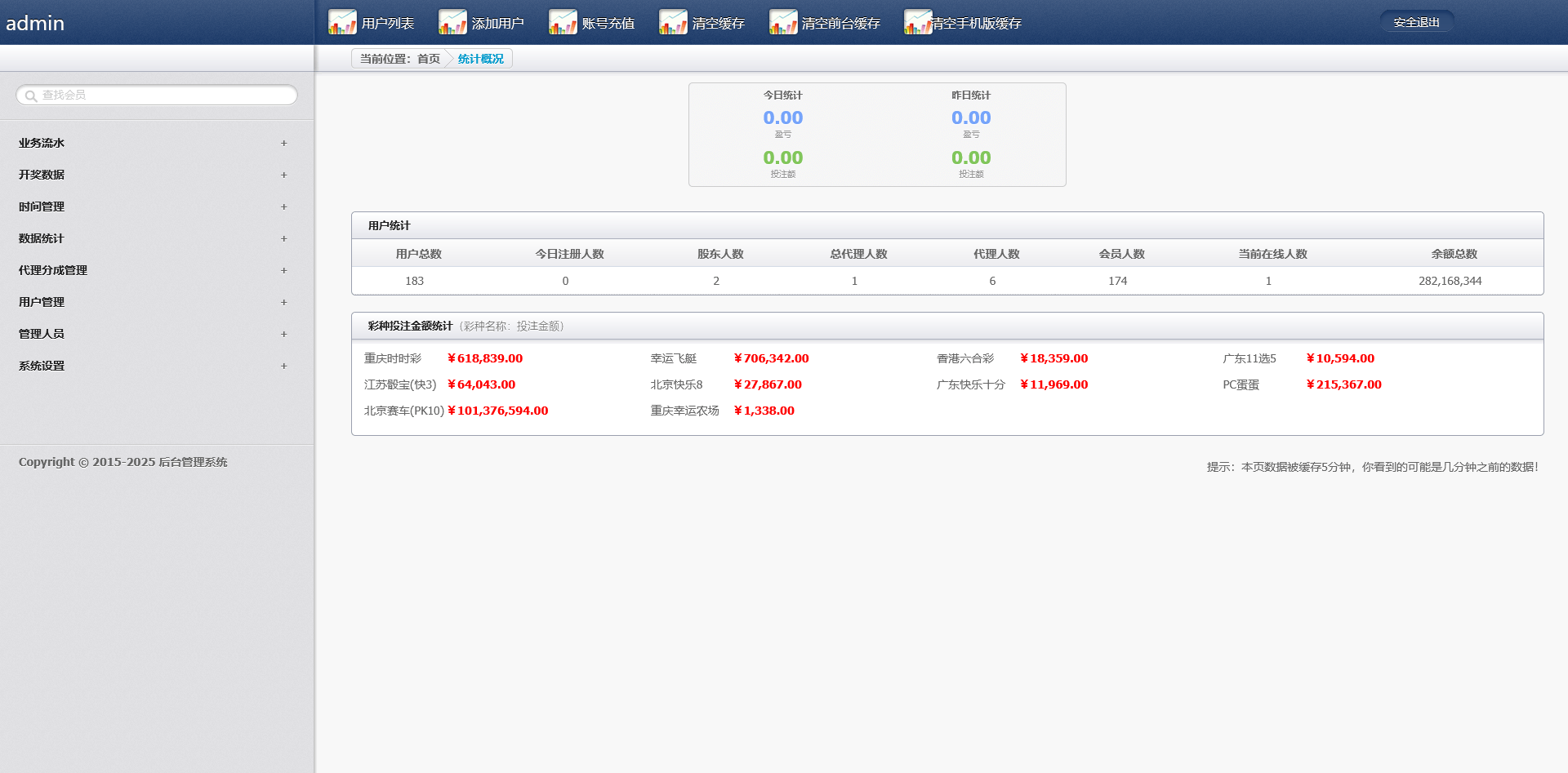Image resolution: width=1568 pixels, height=773 pixels.
Task: Click the chart icon beside 用户列表
Action: 342,22
